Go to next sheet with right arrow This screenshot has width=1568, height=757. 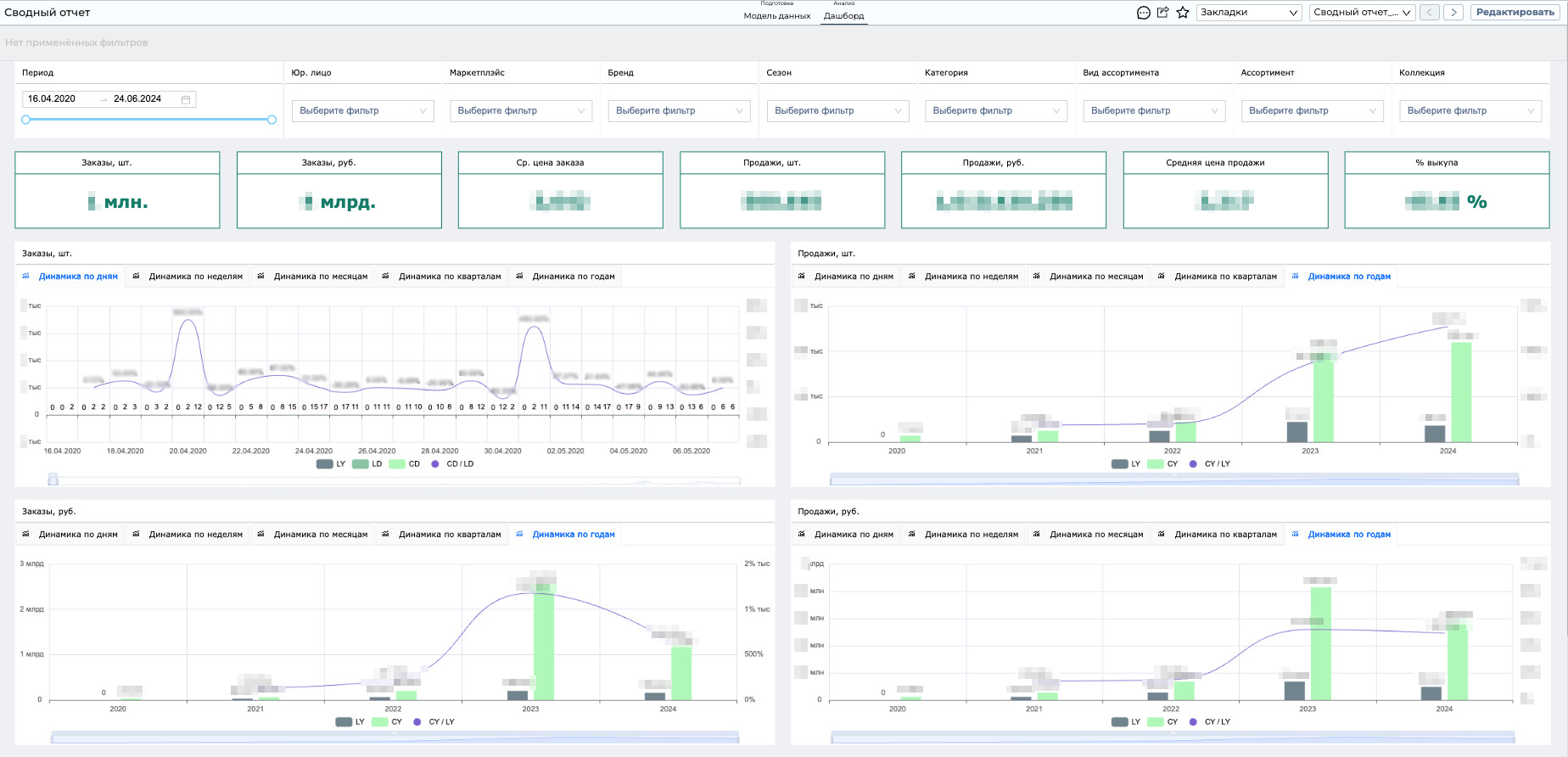(1453, 13)
